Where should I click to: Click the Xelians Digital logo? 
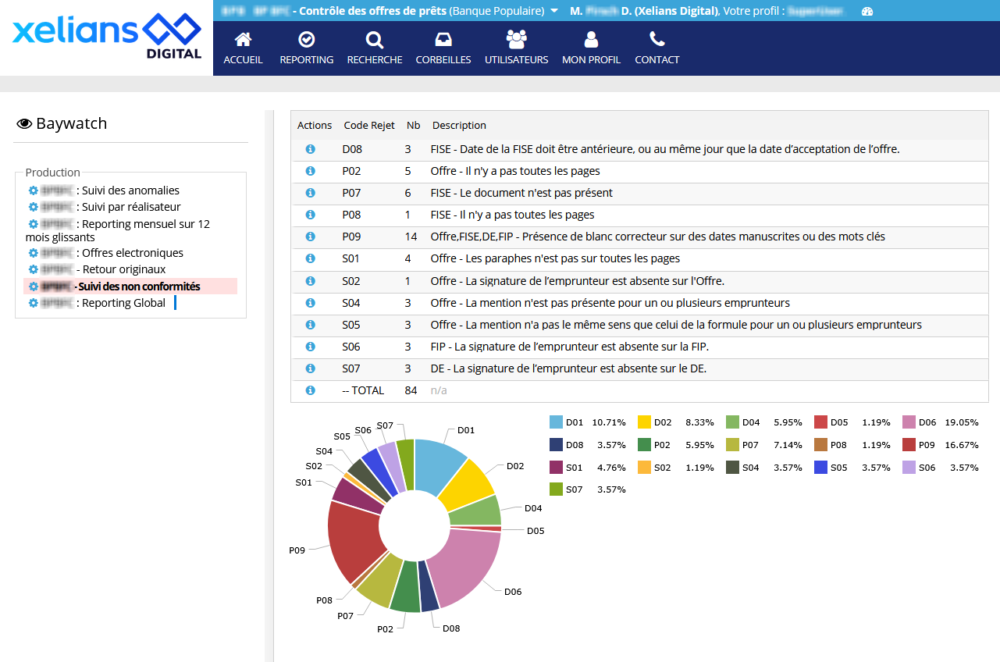click(x=106, y=36)
